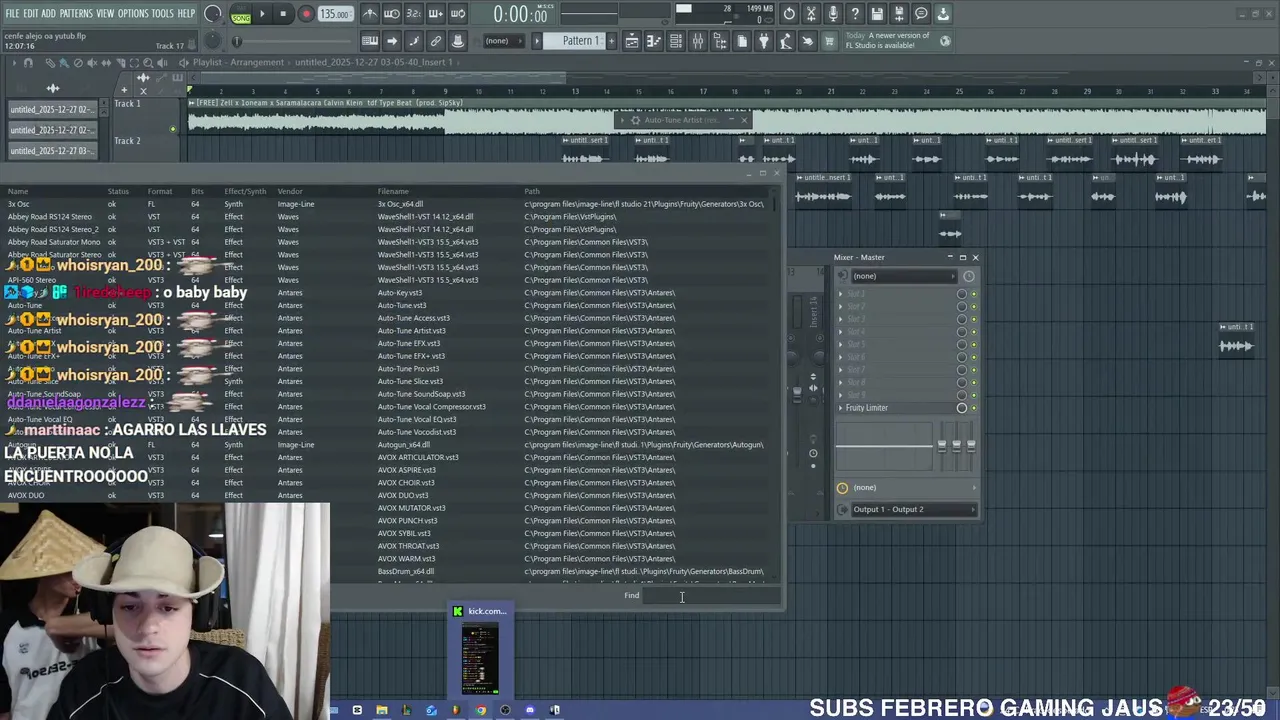Toggle loop recording icon

[x=458, y=14]
